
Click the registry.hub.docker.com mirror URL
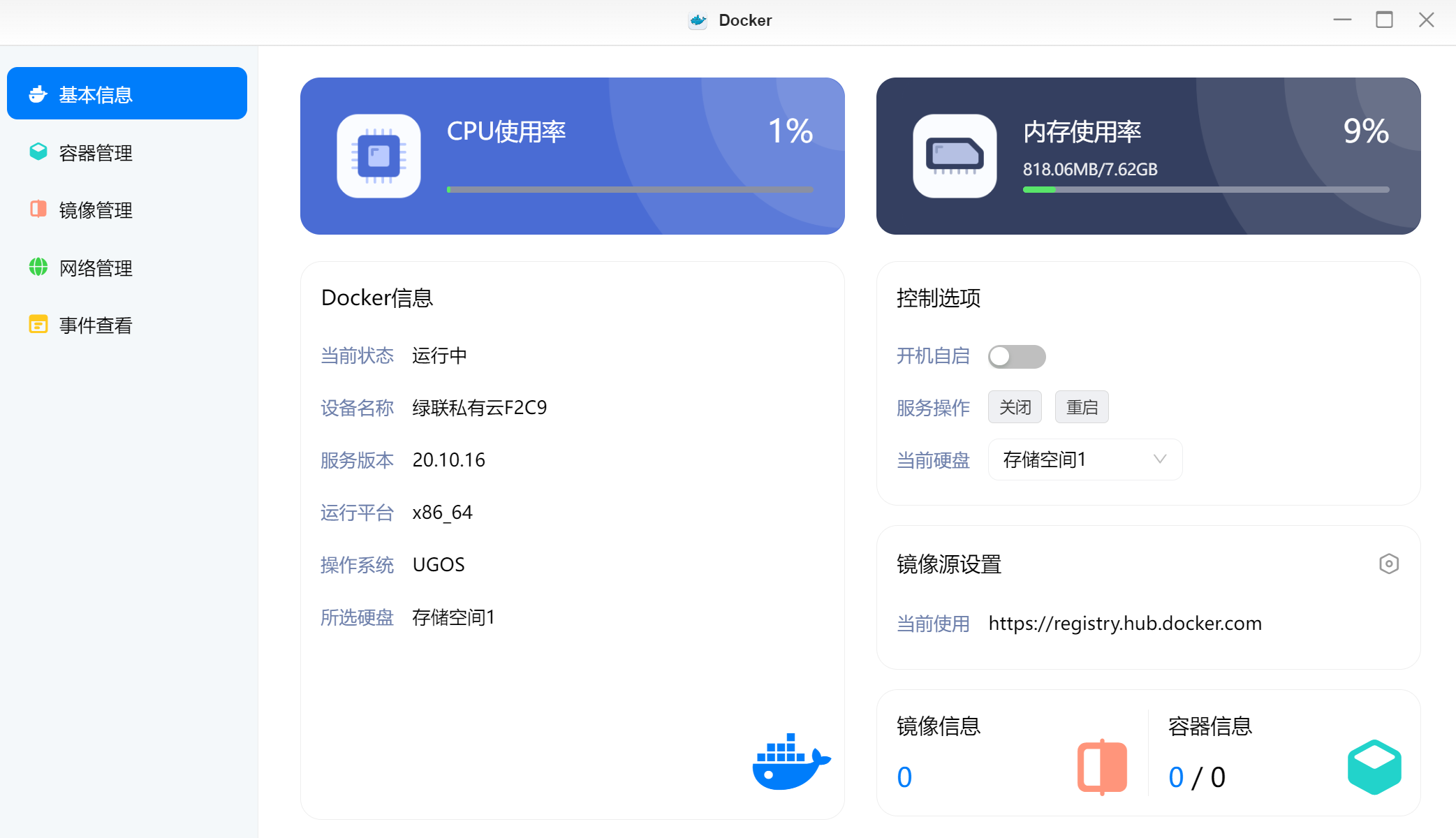point(1124,623)
